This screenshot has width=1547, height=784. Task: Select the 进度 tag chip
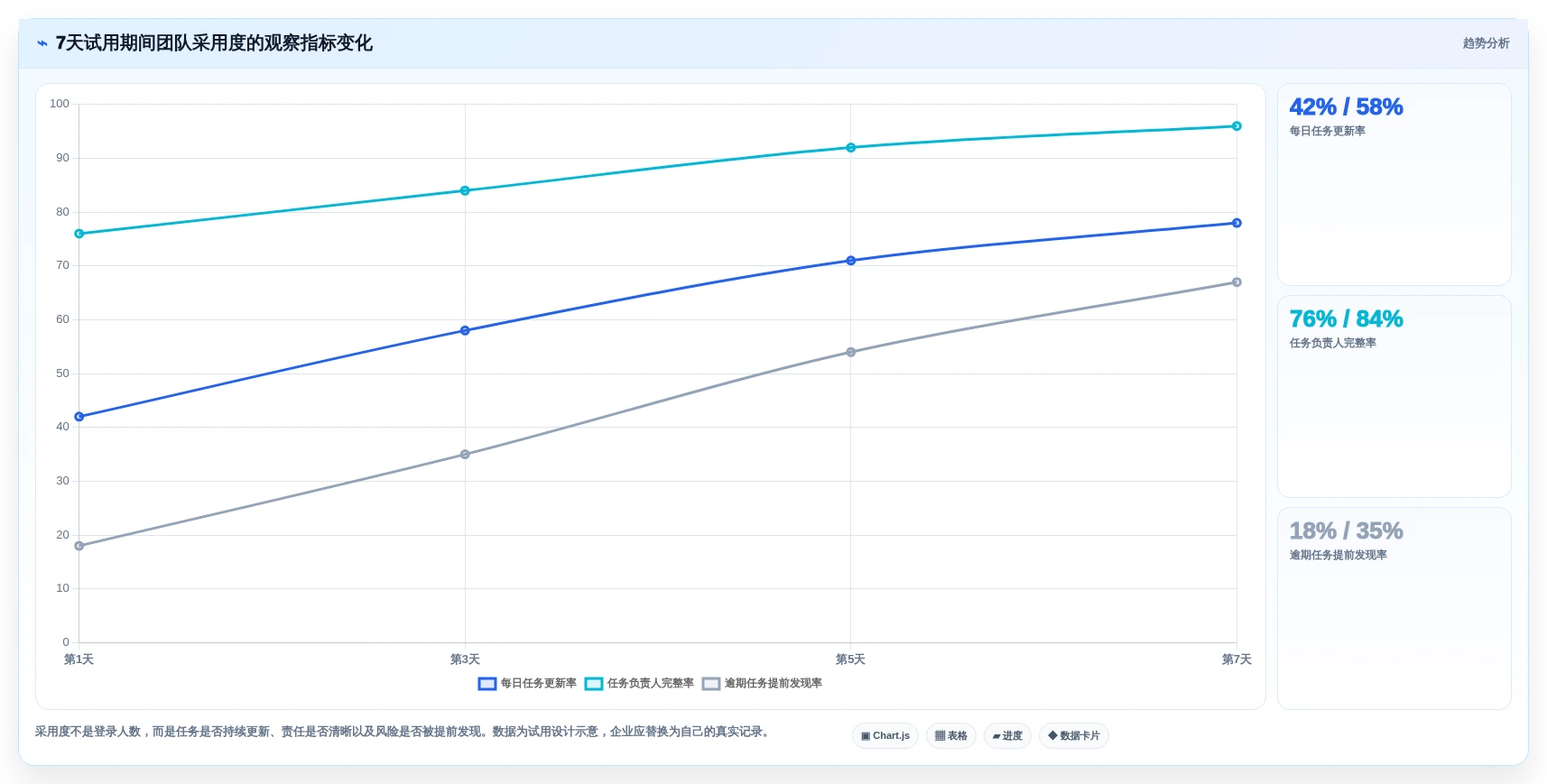[1007, 736]
